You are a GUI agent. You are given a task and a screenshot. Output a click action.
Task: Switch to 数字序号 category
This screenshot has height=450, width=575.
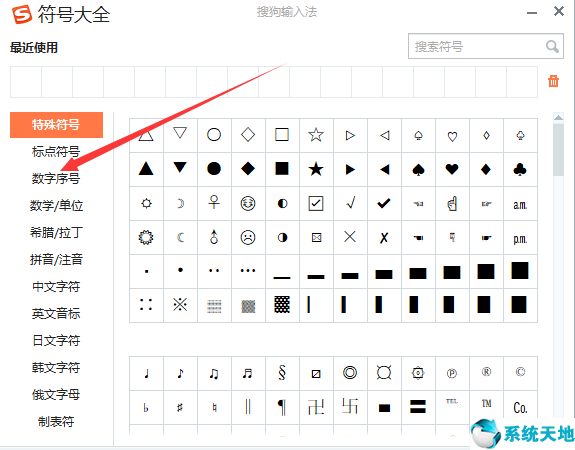[56, 179]
